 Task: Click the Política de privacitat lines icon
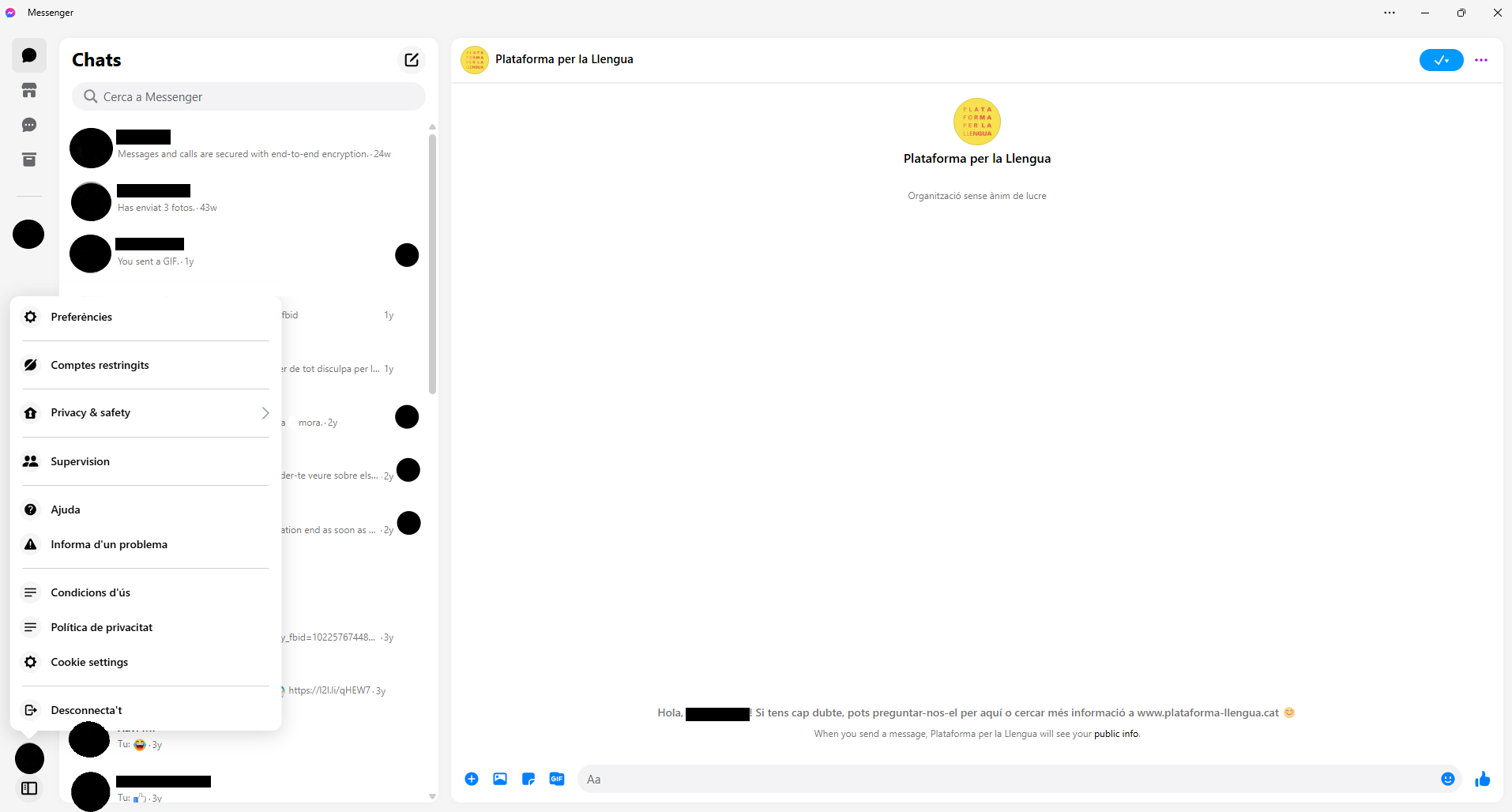coord(31,627)
